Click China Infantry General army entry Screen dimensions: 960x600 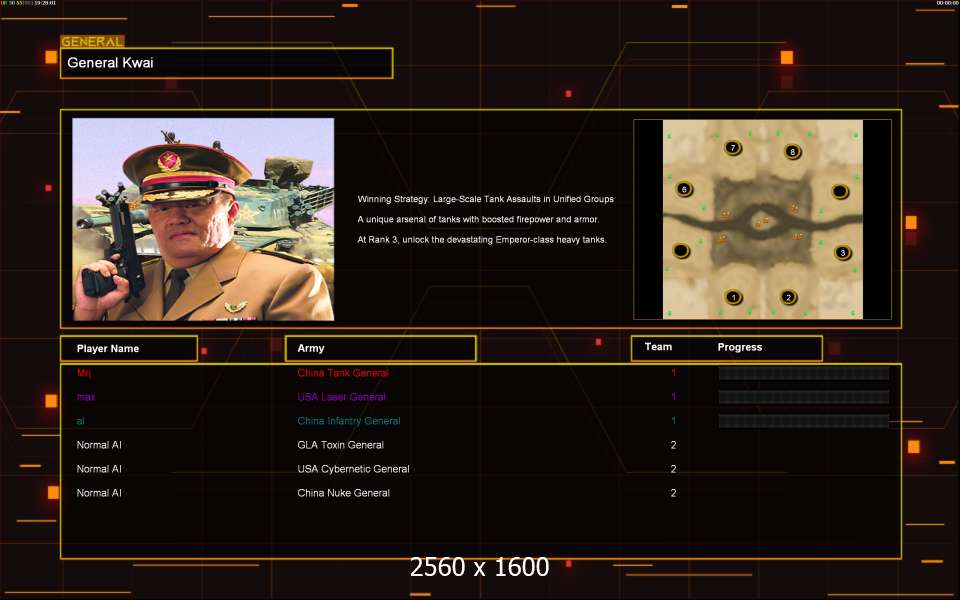349,421
